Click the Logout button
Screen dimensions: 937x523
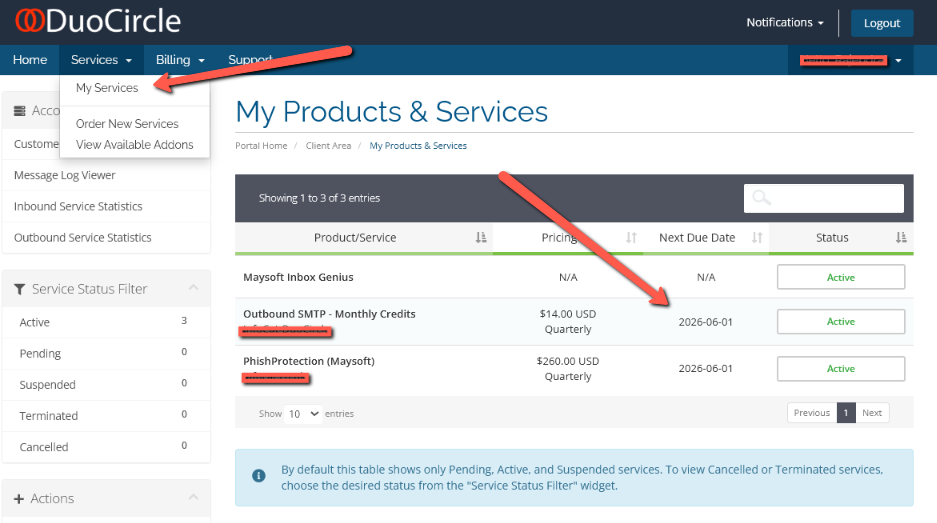pos(881,23)
